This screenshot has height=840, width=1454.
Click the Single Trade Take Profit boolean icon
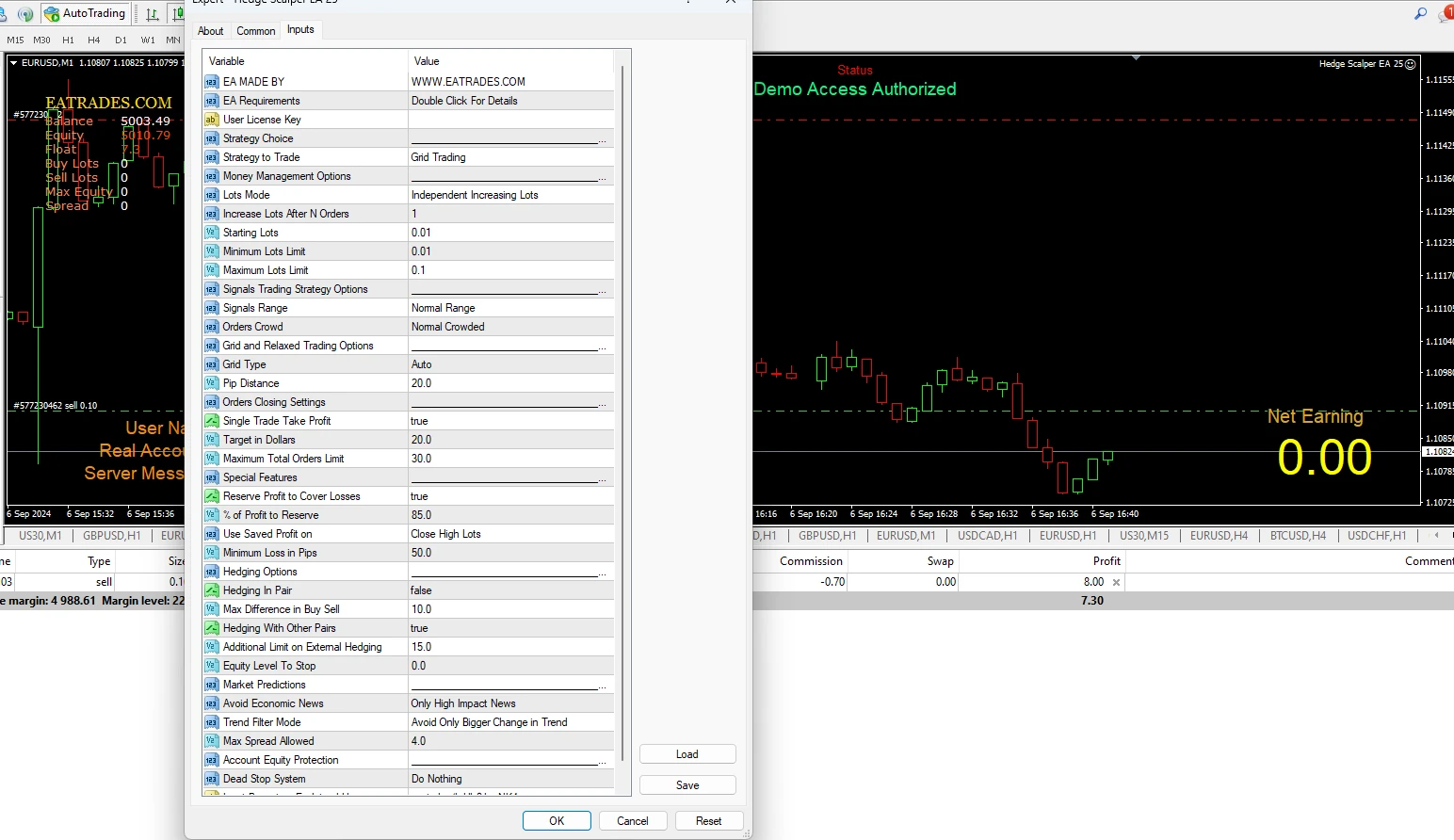(x=211, y=421)
